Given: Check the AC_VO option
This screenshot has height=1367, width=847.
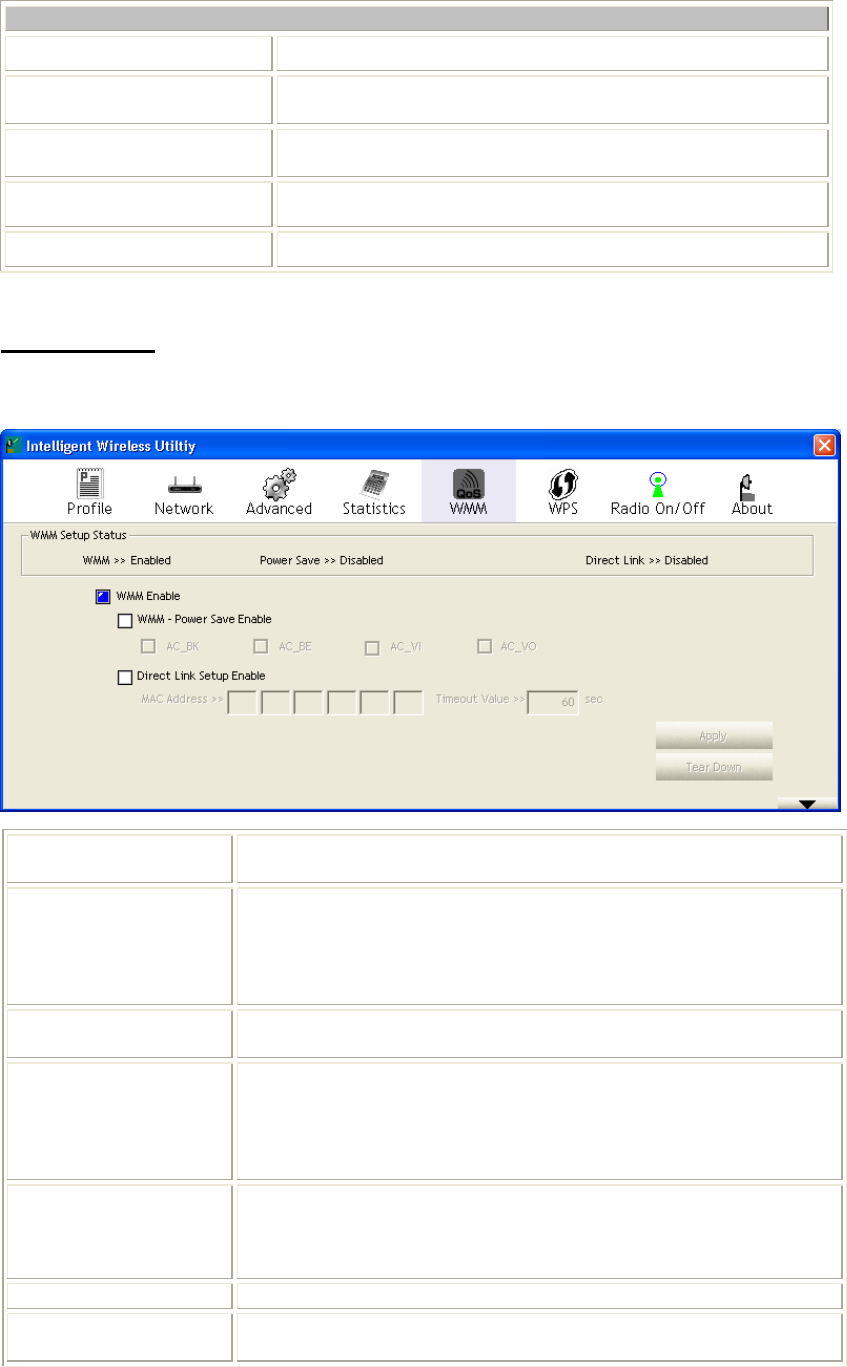Looking at the screenshot, I should 485,647.
